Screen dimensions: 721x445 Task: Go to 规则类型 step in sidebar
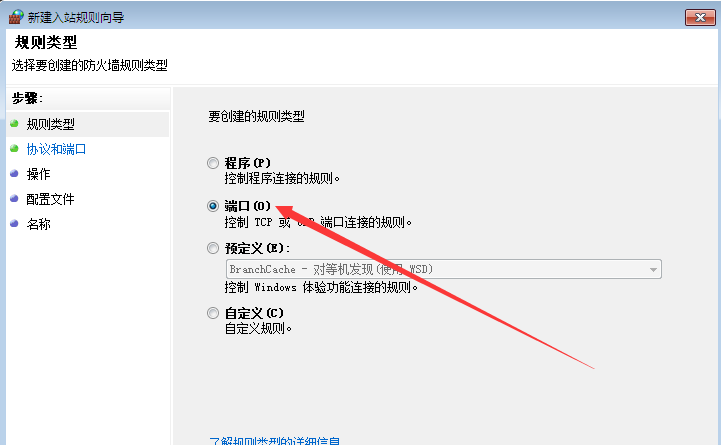pos(51,124)
